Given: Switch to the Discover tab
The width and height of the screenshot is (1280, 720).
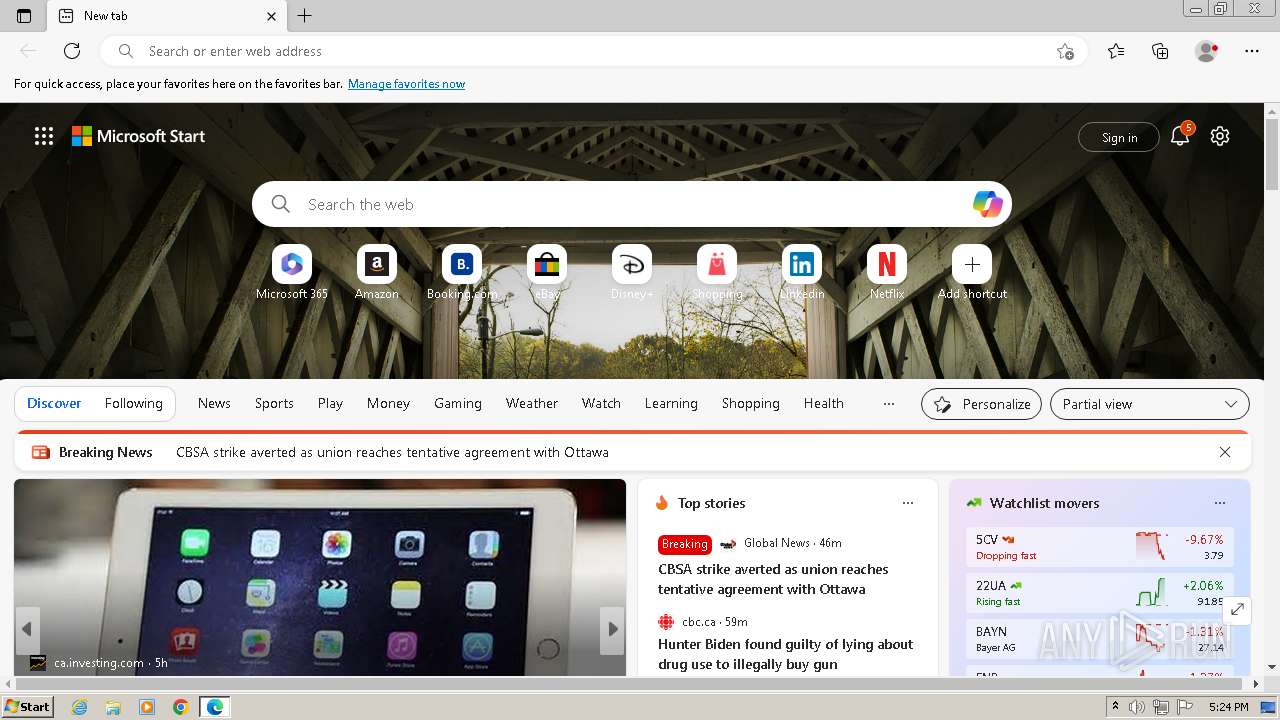Looking at the screenshot, I should (x=54, y=404).
